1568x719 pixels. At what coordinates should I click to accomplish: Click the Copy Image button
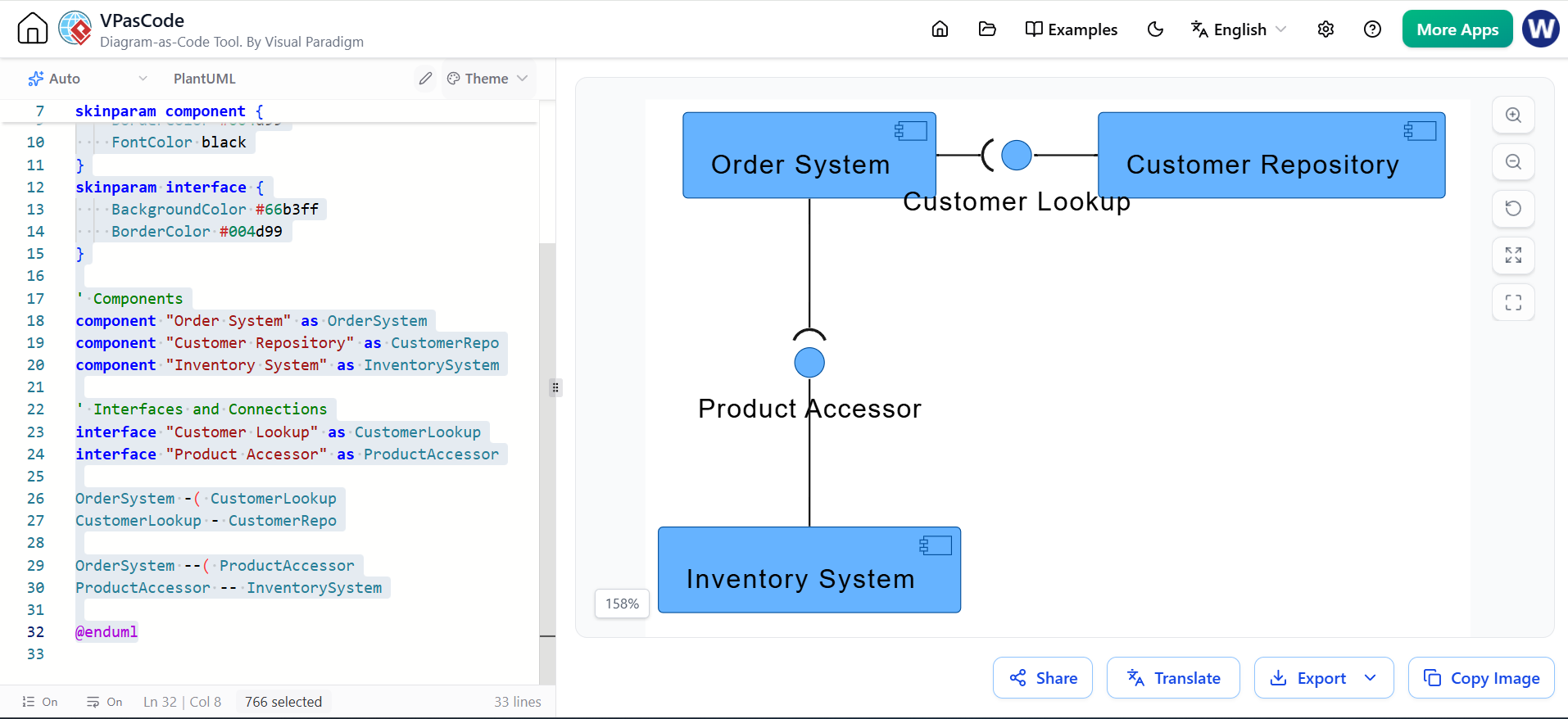pos(1481,678)
